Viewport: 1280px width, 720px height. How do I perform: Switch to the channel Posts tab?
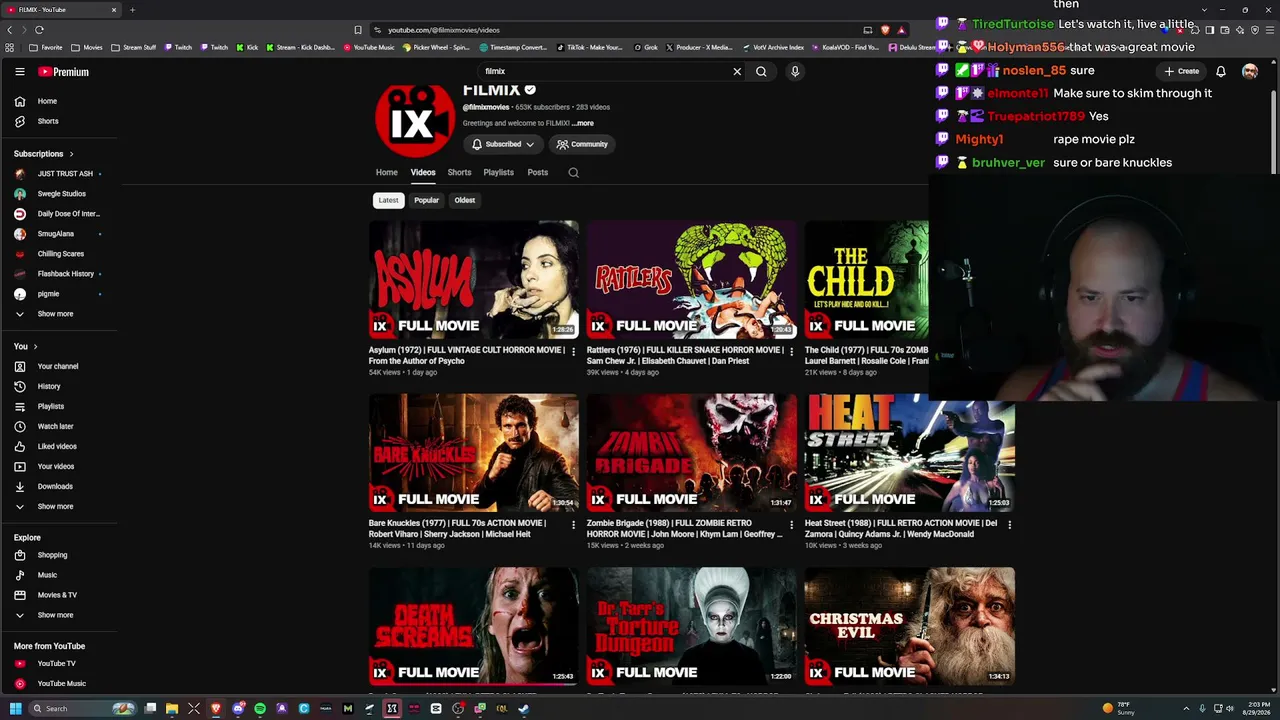point(537,172)
